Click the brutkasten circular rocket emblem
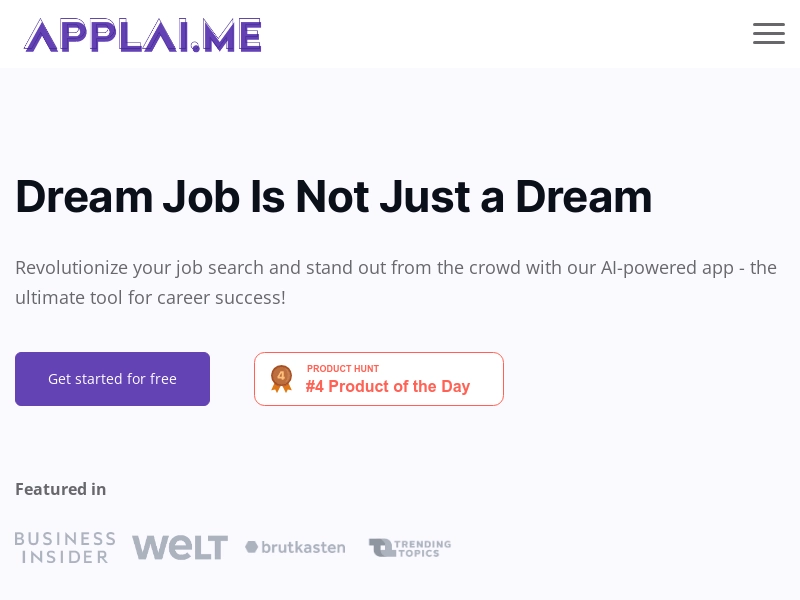The height and width of the screenshot is (600, 800). [x=250, y=547]
